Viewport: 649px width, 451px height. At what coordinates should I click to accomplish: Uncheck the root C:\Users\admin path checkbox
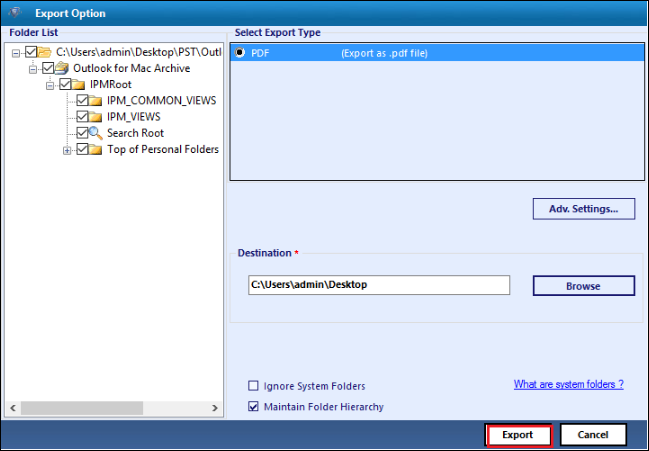(x=31, y=52)
